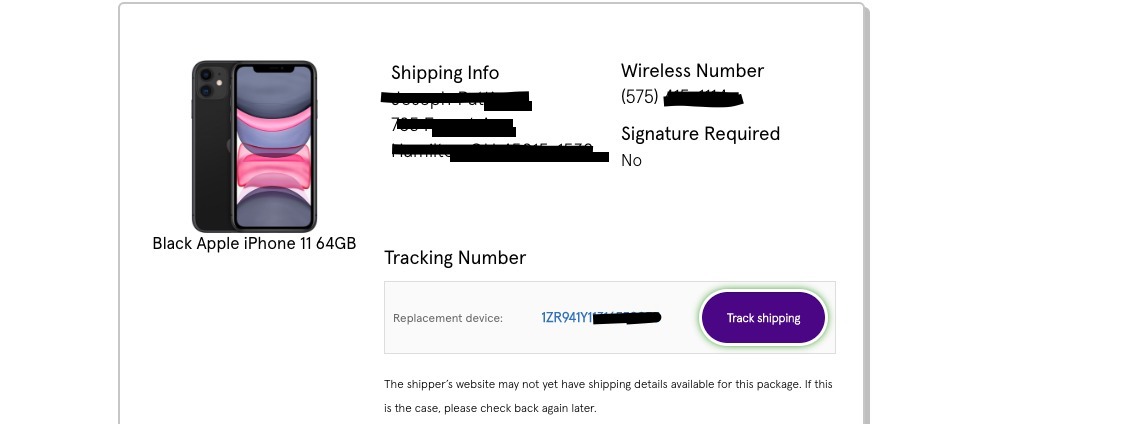
Task: Click the Signature Required heading
Action: (x=700, y=134)
